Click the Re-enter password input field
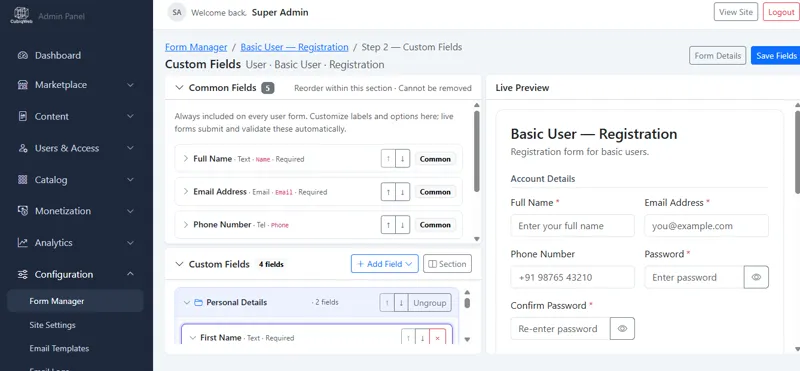The height and width of the screenshot is (371, 800). pos(561,329)
